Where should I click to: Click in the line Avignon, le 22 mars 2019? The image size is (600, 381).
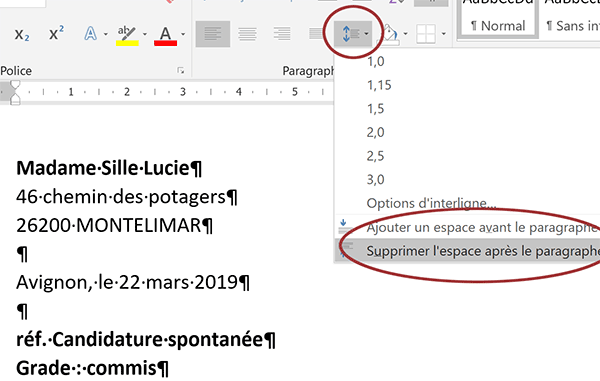click(x=133, y=283)
